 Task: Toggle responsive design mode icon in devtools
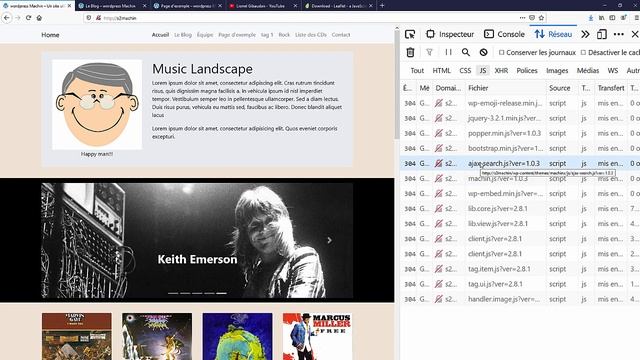click(x=602, y=35)
